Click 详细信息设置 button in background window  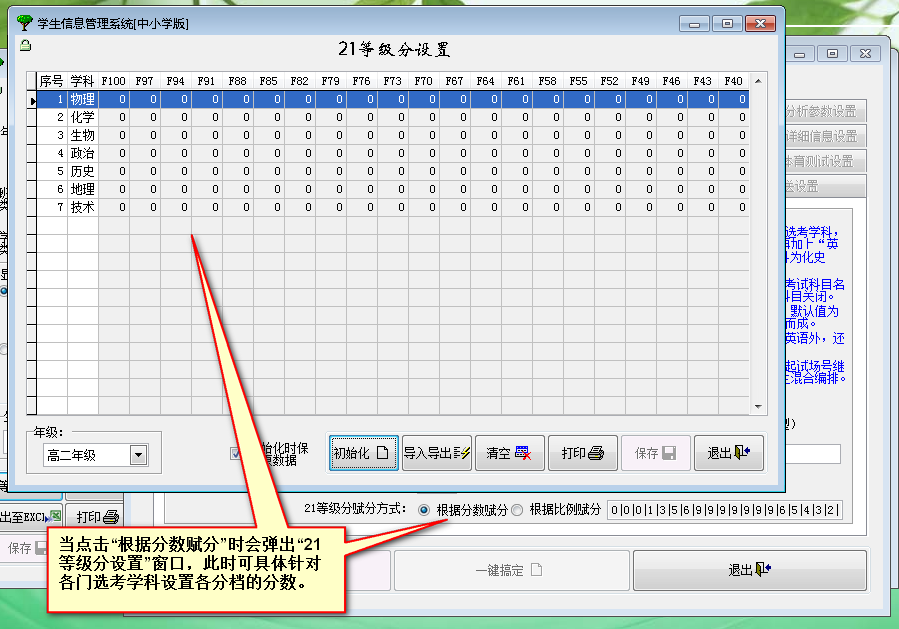click(821, 136)
